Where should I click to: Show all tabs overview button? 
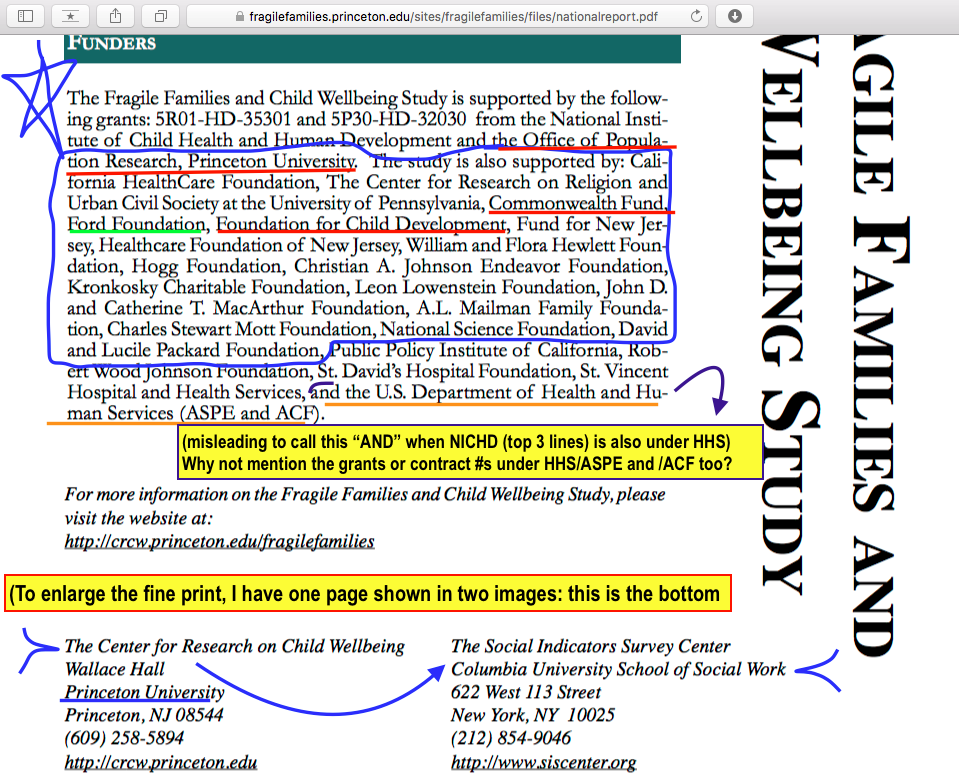click(159, 16)
